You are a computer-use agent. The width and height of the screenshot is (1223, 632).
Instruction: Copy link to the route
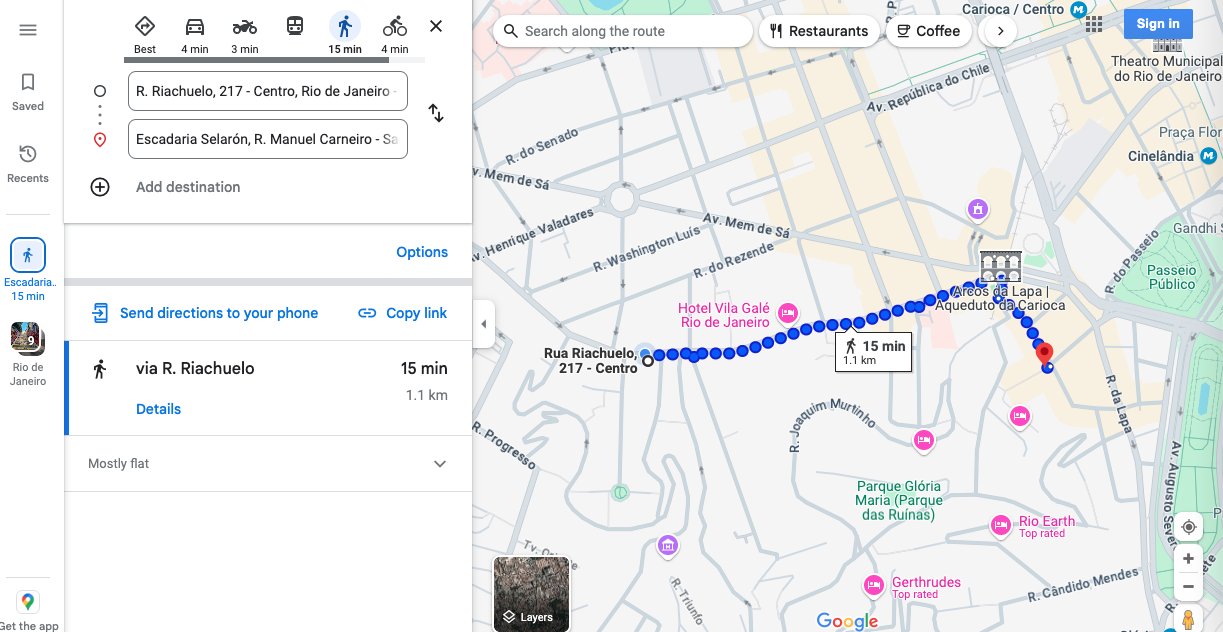(403, 313)
